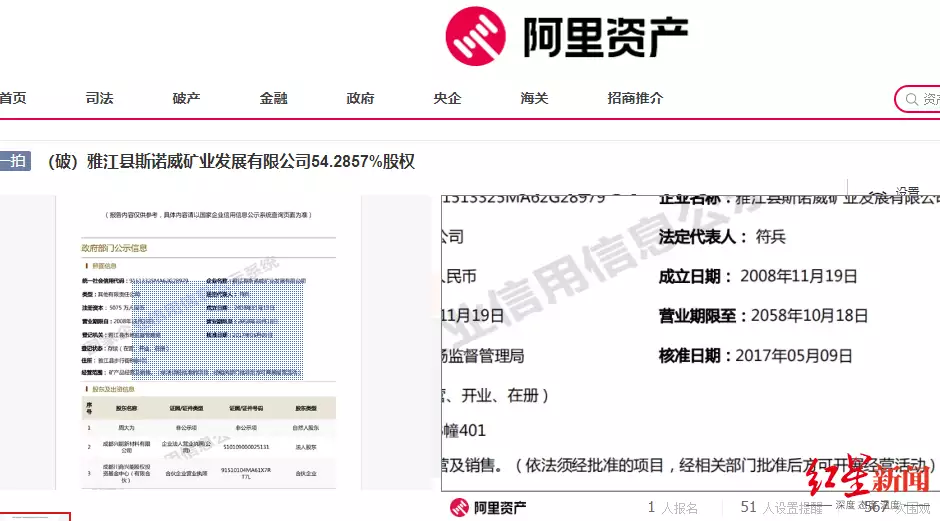Click the small 阿里资产 logo below preview
Screen dimensions: 940x521
[488, 508]
